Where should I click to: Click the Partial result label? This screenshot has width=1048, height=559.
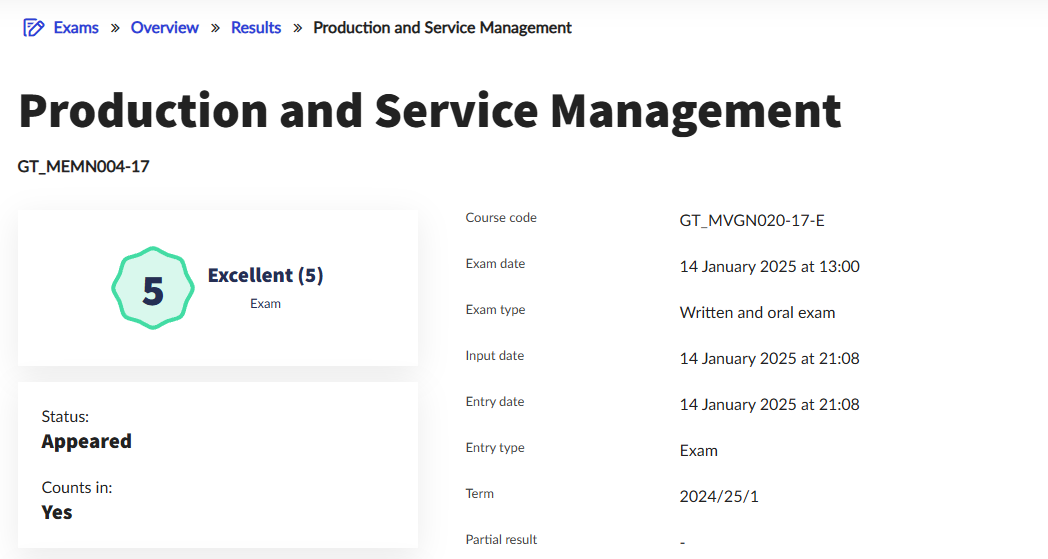pyautogui.click(x=501, y=540)
